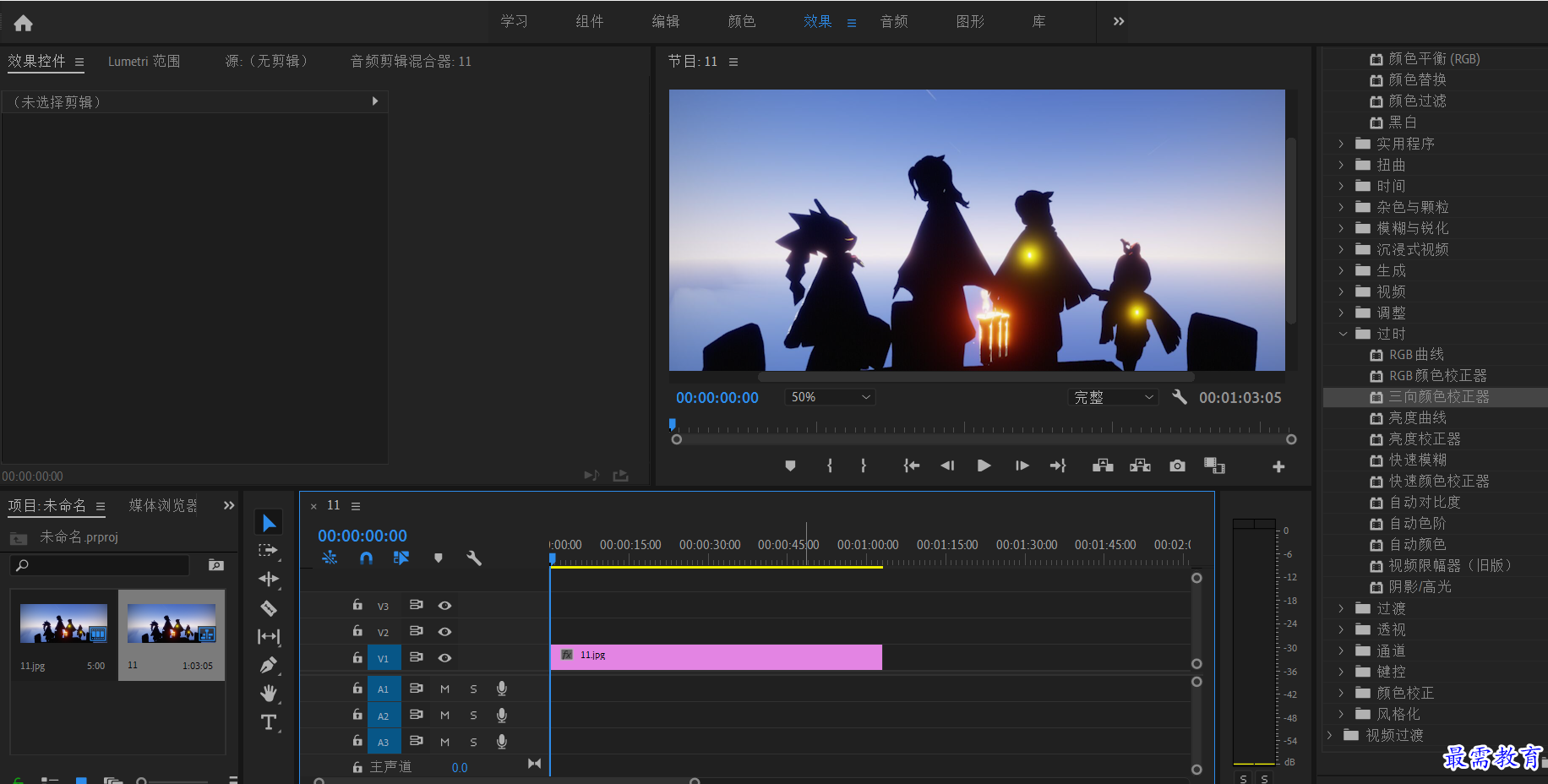Toggle V3 track output eye

pos(444,606)
